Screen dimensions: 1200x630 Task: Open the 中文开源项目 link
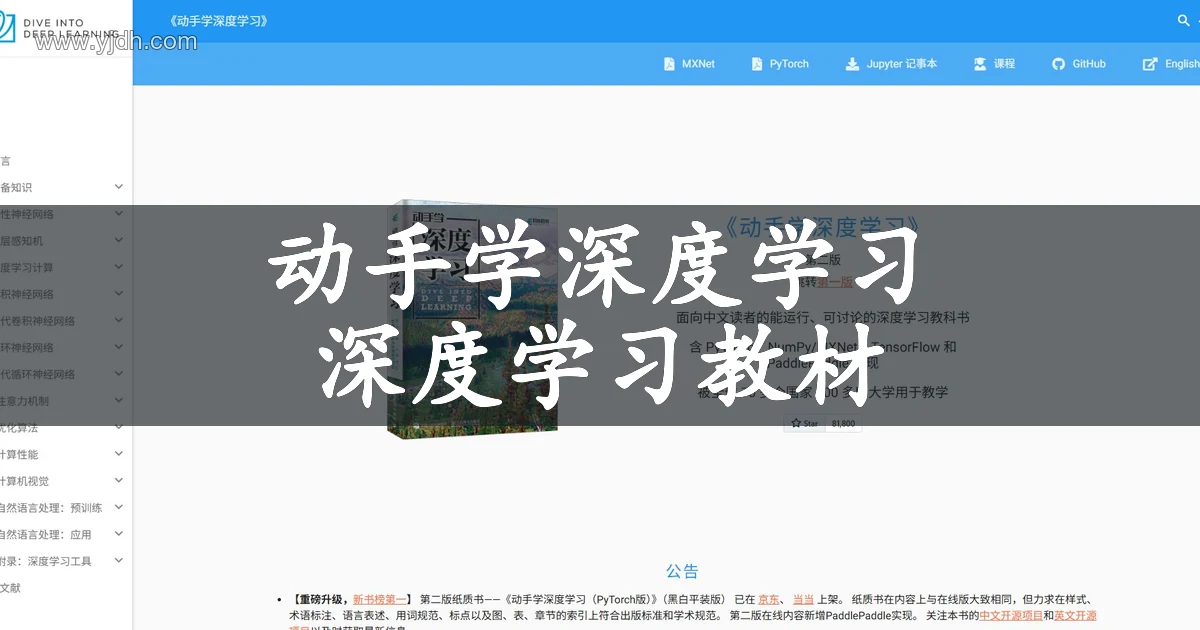tap(1011, 616)
